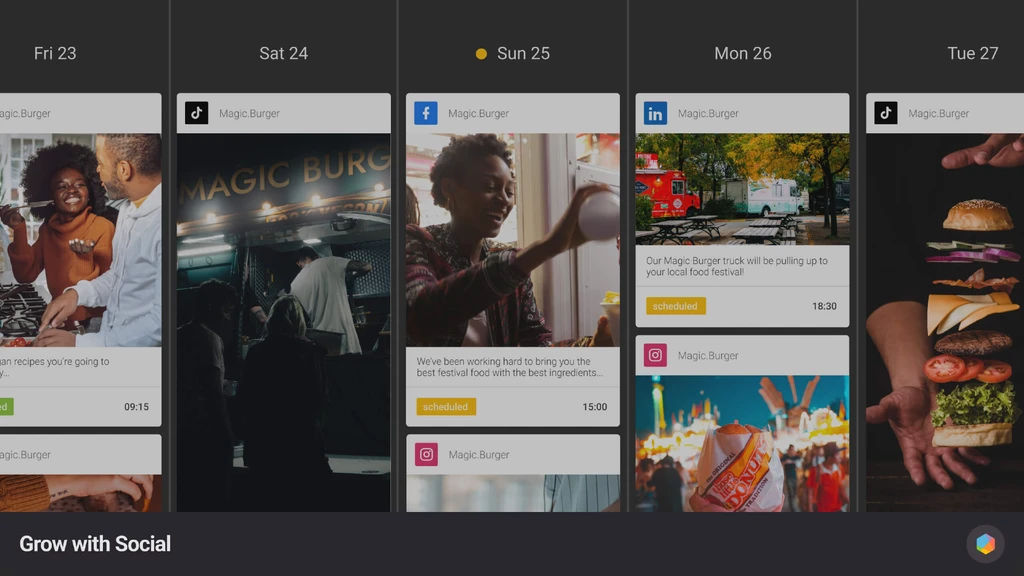
Task: Click the hexagon logo in bottom bar
Action: coord(985,544)
